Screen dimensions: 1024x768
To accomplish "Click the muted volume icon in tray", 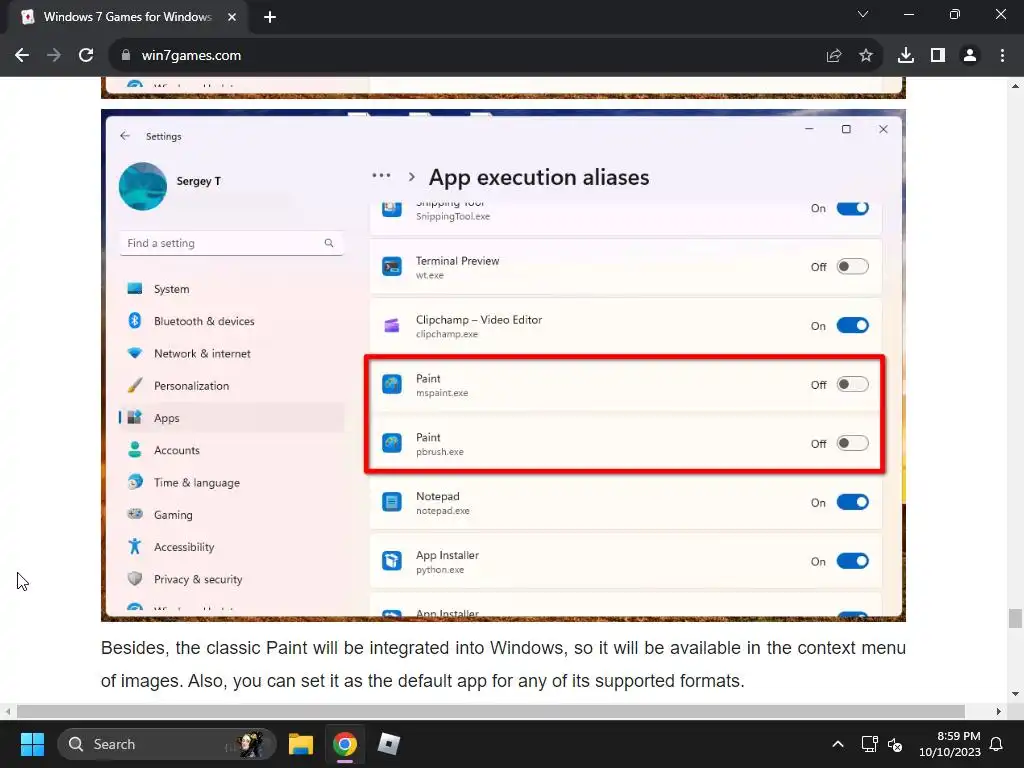I will tap(895, 744).
